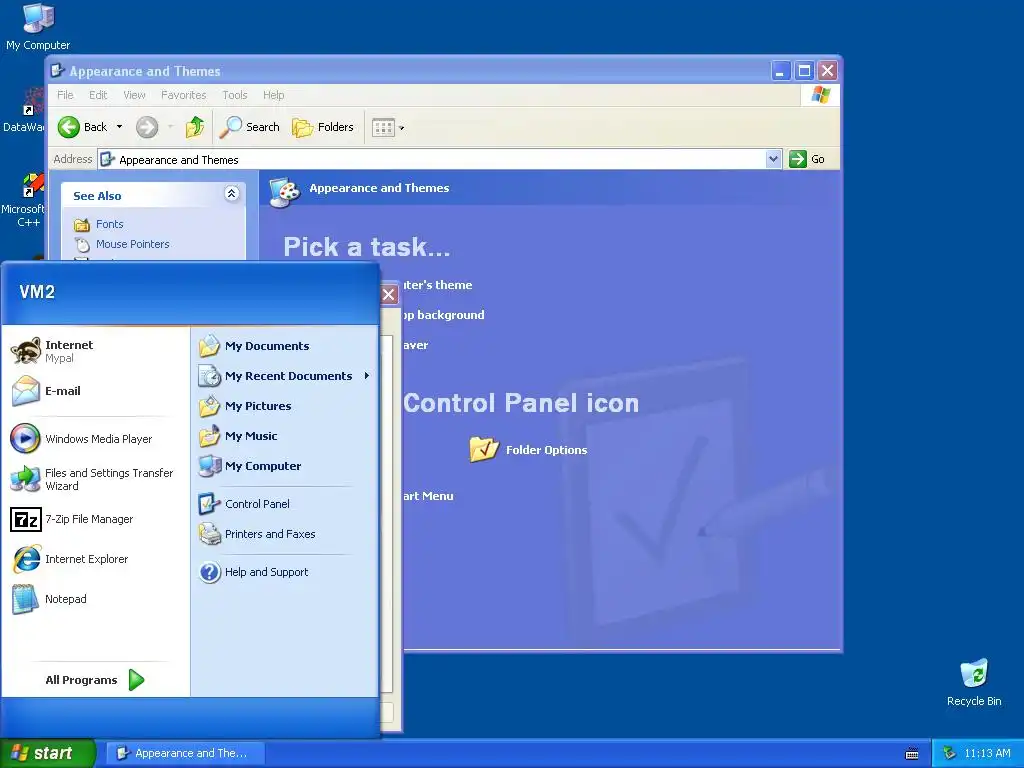This screenshot has height=768, width=1024.
Task: Open My Computer desktop icon
Action: [38, 27]
